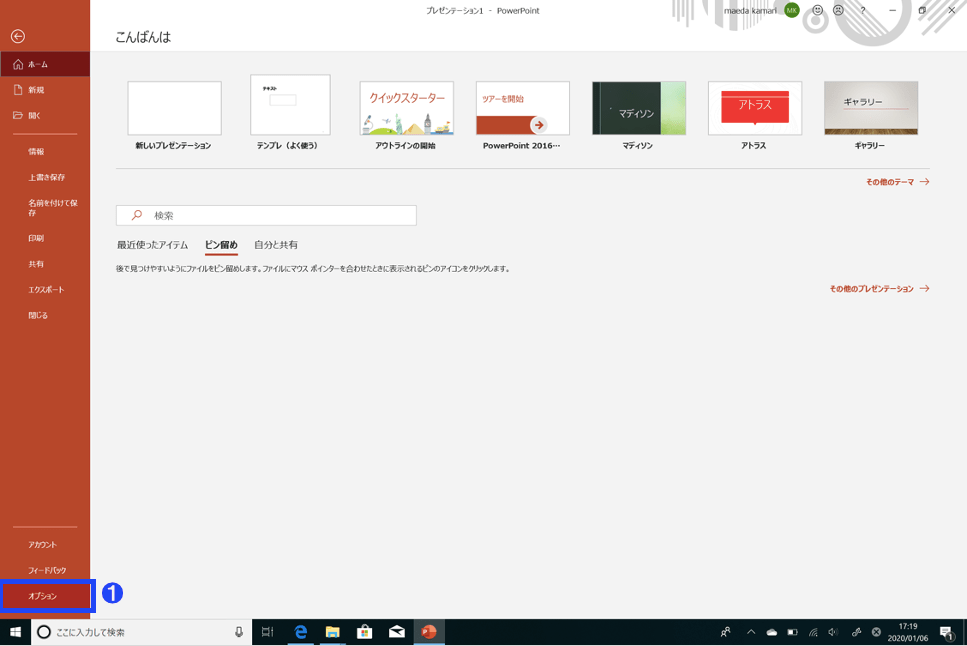Screen dimensions: 967x646
Task: Switch to the ピン留め tab
Action: coord(221,245)
